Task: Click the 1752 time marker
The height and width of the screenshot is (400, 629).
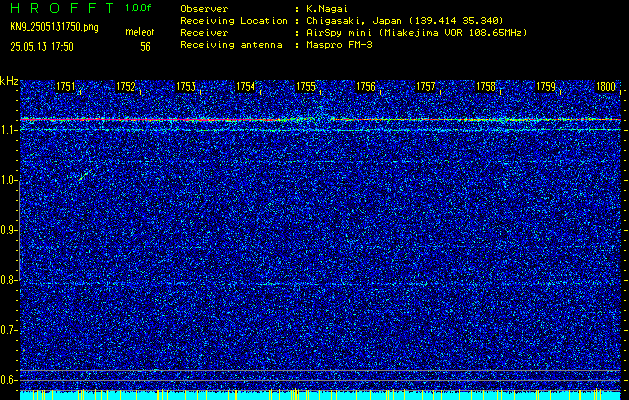Action: point(125,86)
